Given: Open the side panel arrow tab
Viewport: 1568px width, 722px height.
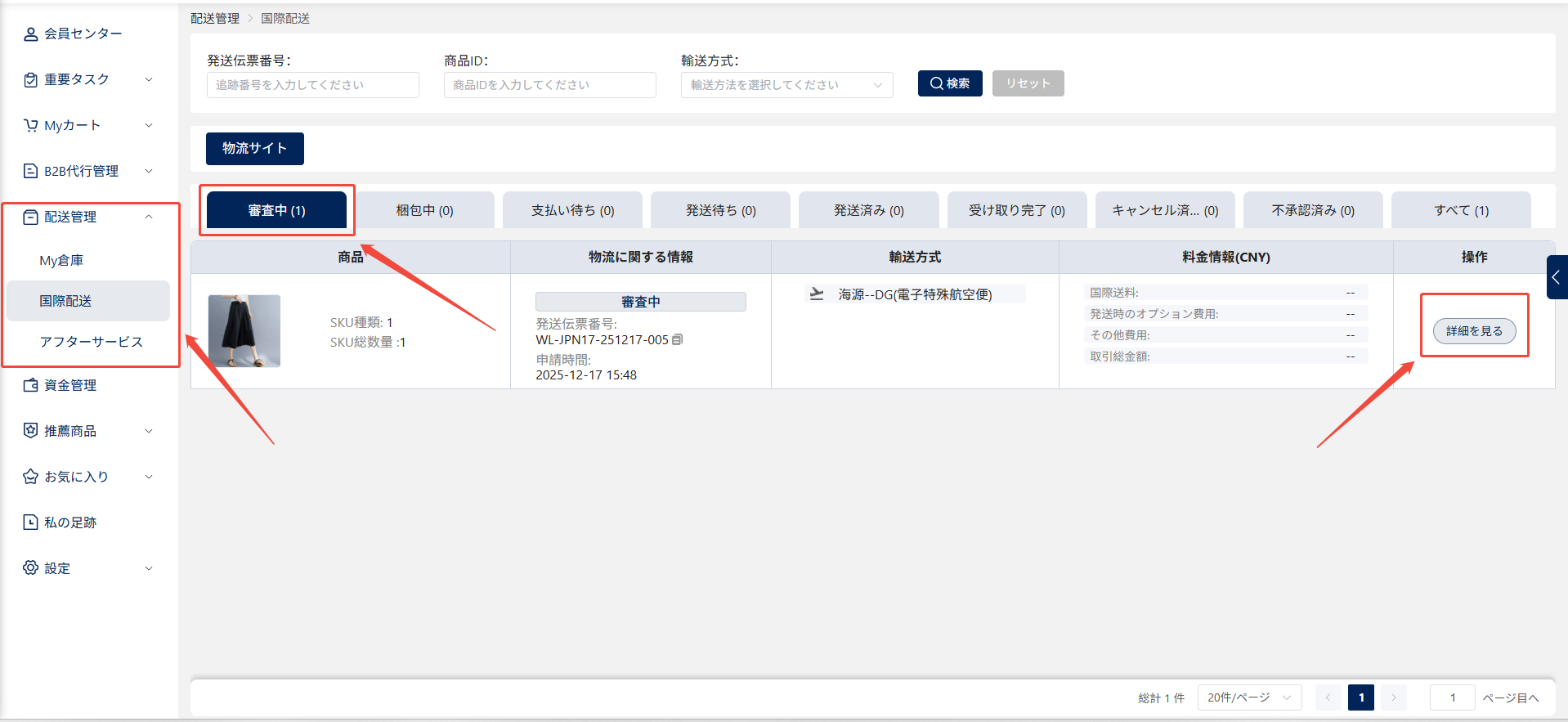Looking at the screenshot, I should 1557,277.
